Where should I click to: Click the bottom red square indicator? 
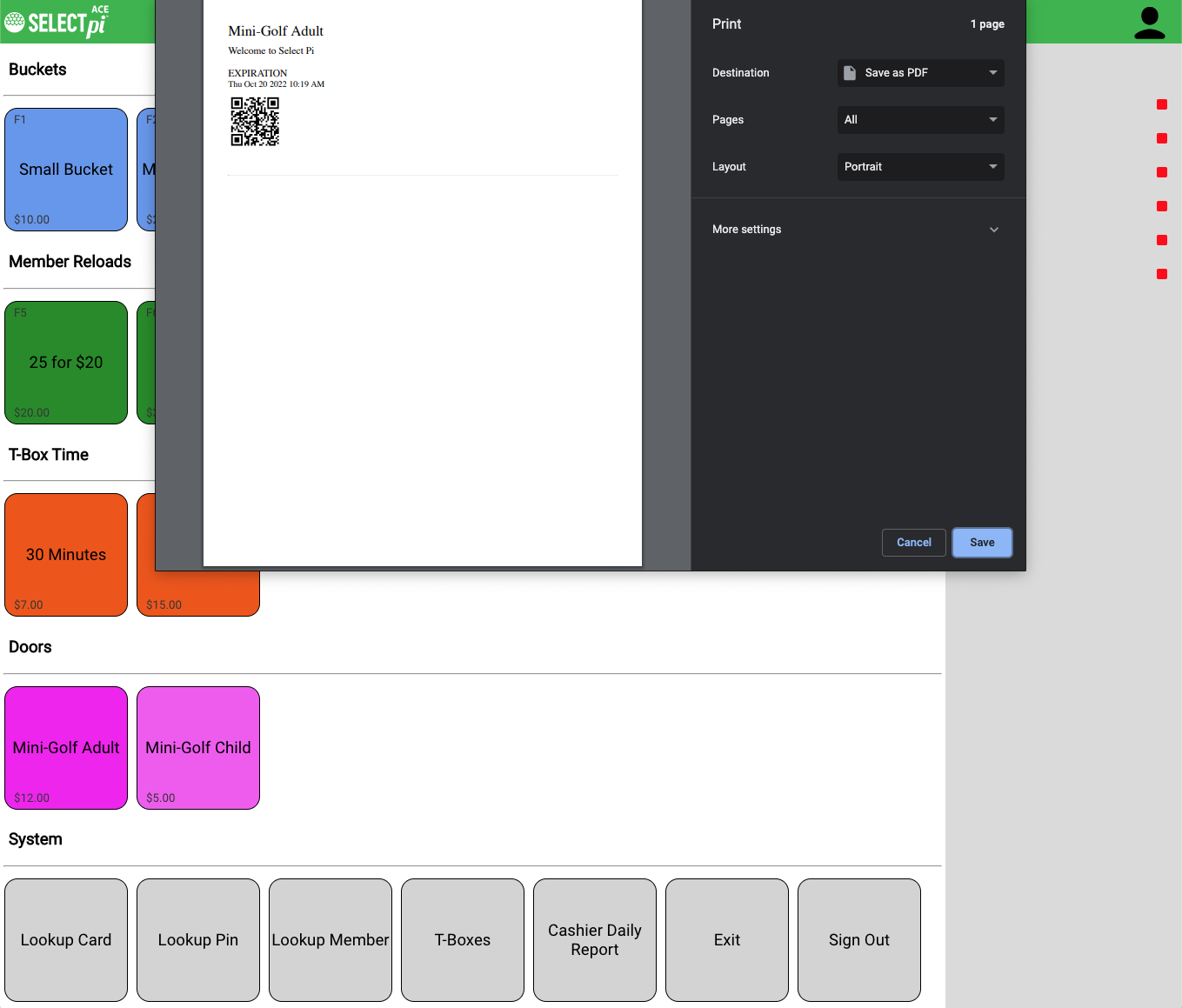(x=1161, y=274)
